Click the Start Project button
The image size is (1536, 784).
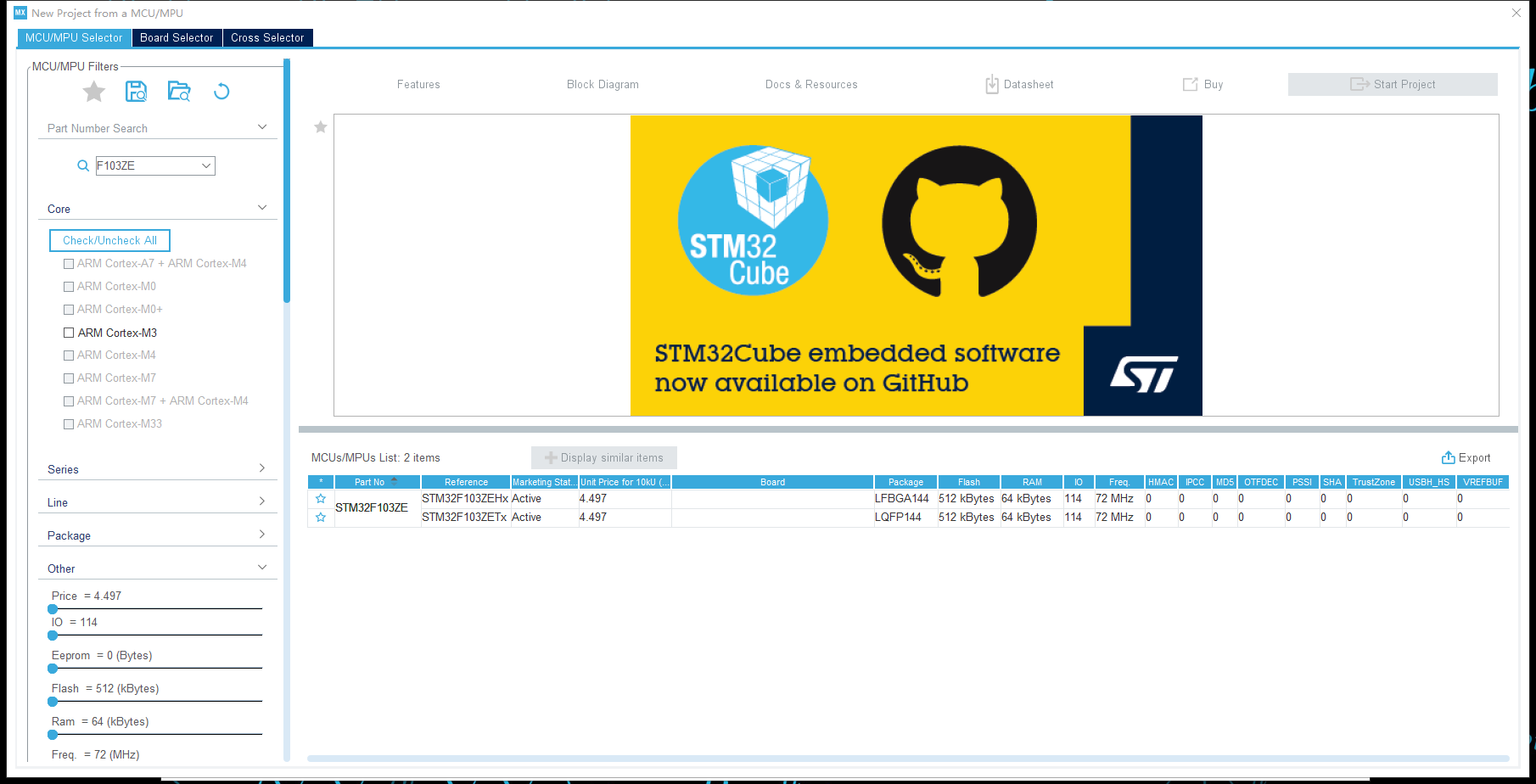coord(1393,84)
